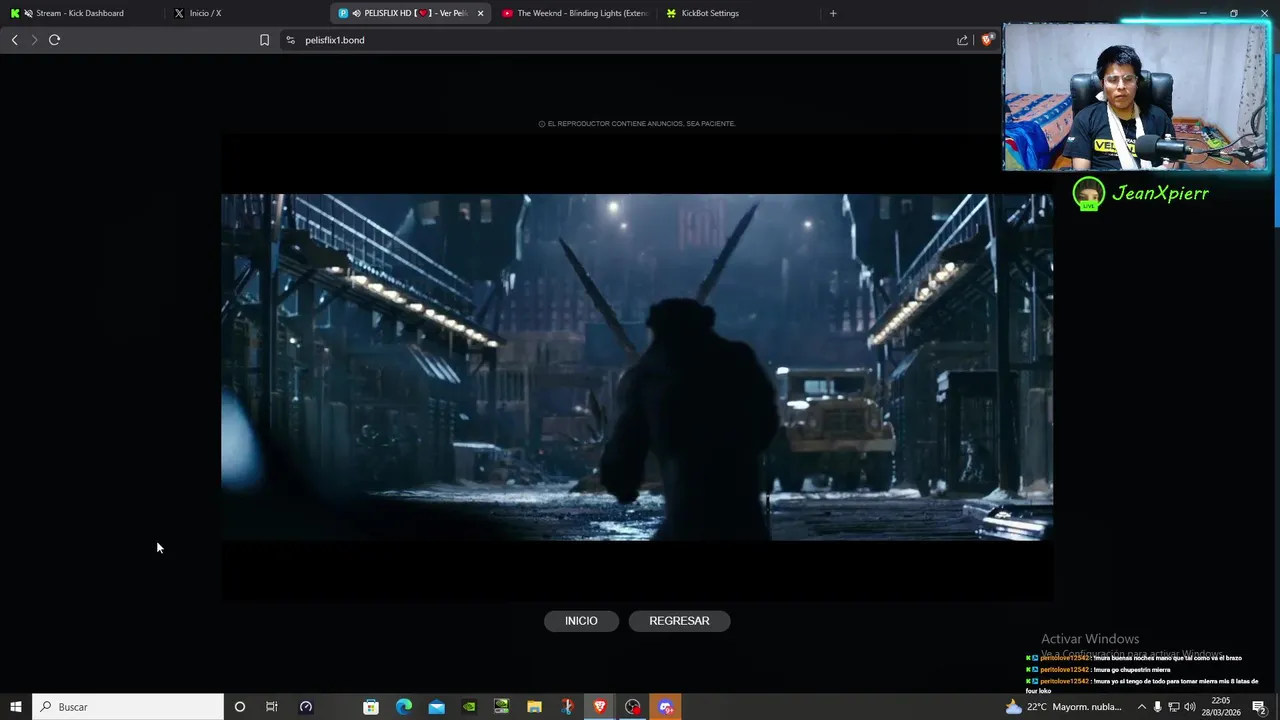The height and width of the screenshot is (720, 1280).
Task: Open the speedometer app on taskbar
Action: [306, 707]
